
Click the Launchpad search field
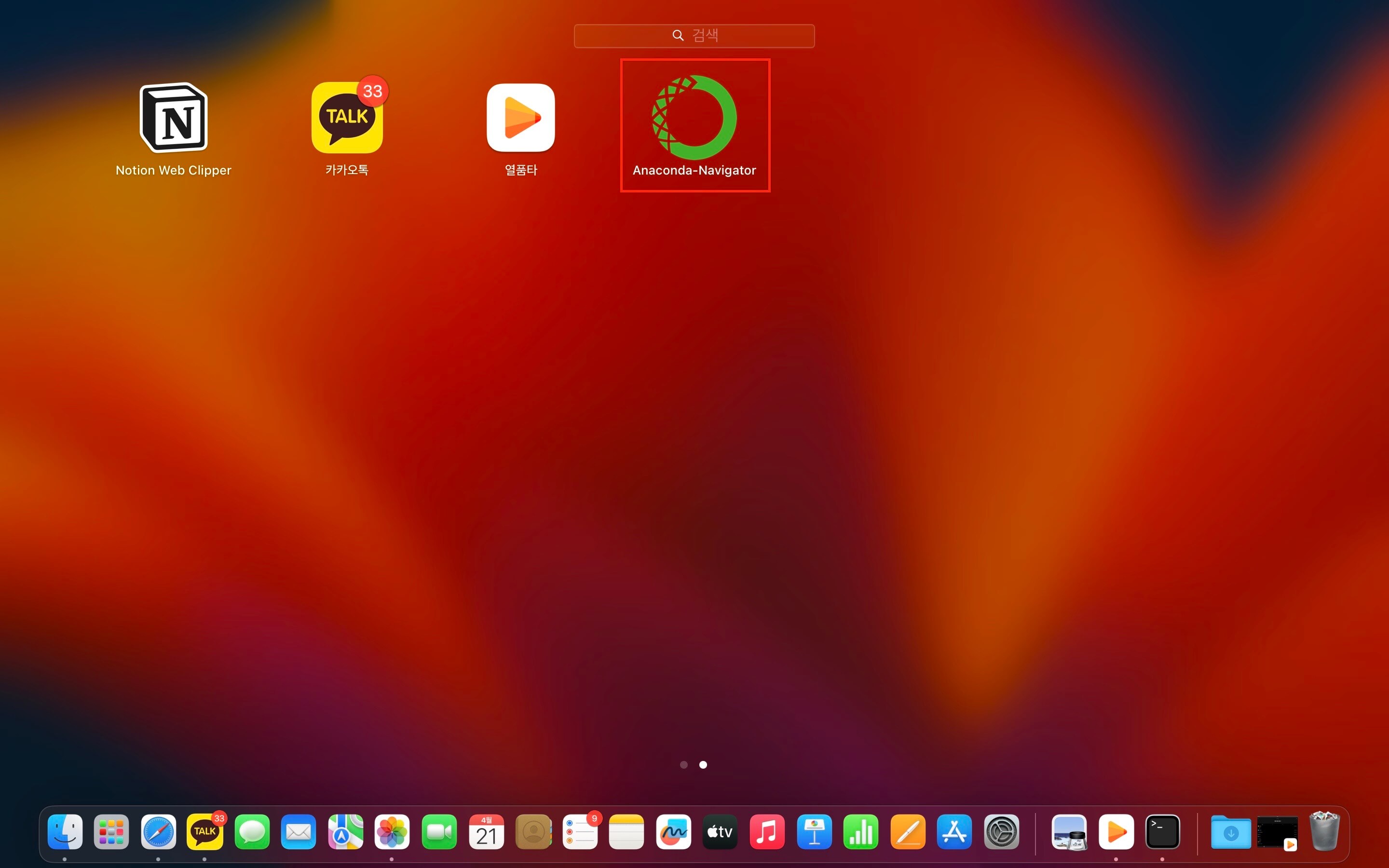(x=694, y=36)
